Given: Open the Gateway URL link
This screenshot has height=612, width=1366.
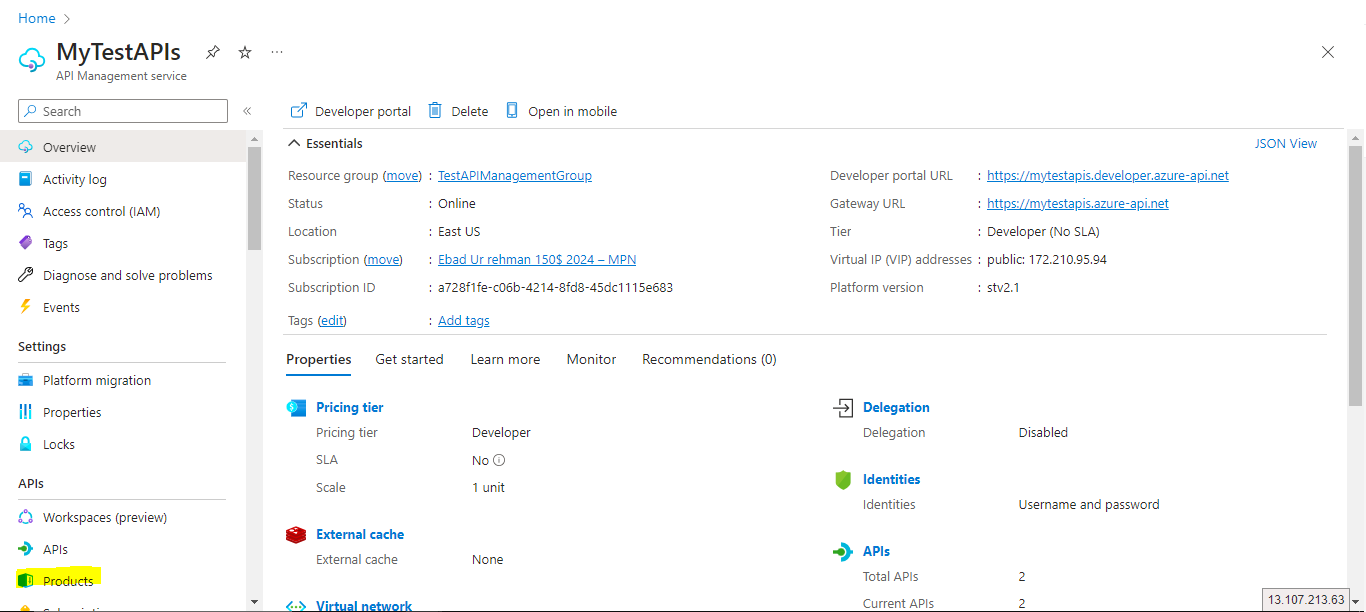Looking at the screenshot, I should [1078, 203].
